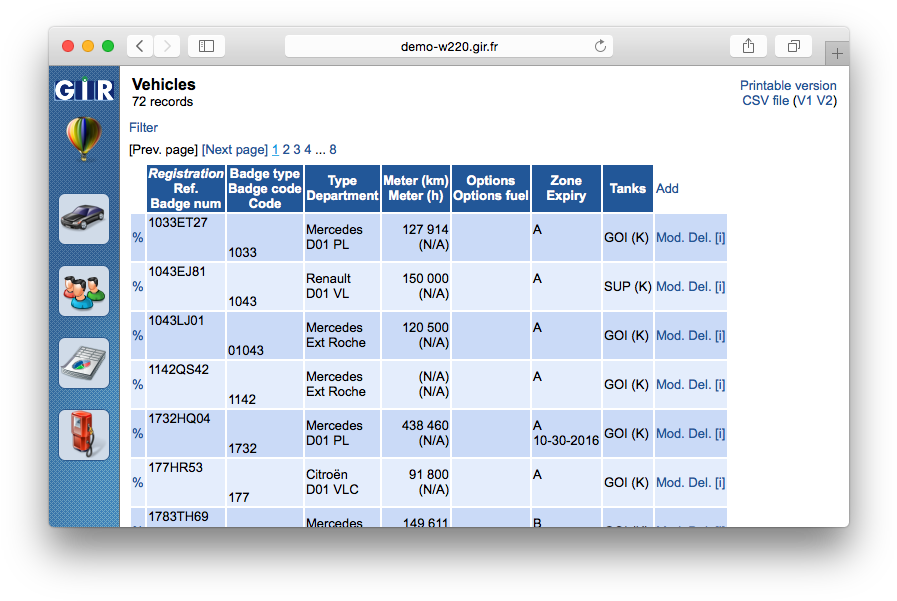Click the fuel pump icon in sidebar
Screen dimensions: 897x601
[84, 435]
